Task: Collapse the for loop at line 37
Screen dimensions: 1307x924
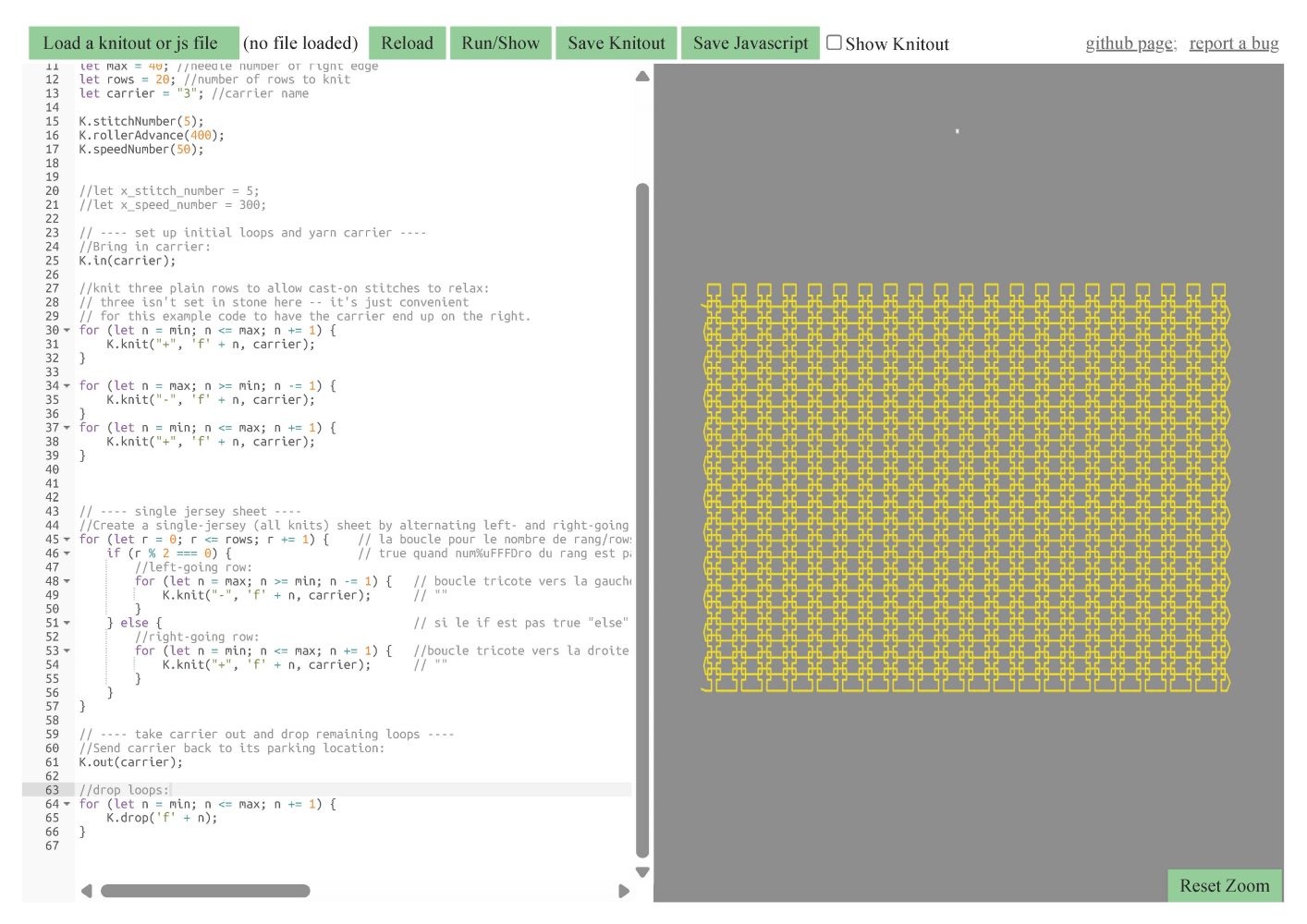Action: coord(67,428)
